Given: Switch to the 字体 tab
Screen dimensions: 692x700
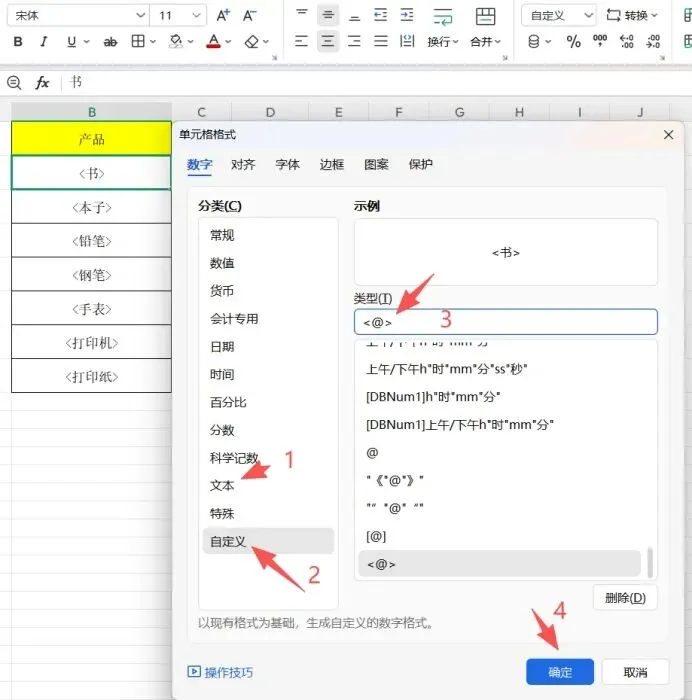Looking at the screenshot, I should click(288, 164).
